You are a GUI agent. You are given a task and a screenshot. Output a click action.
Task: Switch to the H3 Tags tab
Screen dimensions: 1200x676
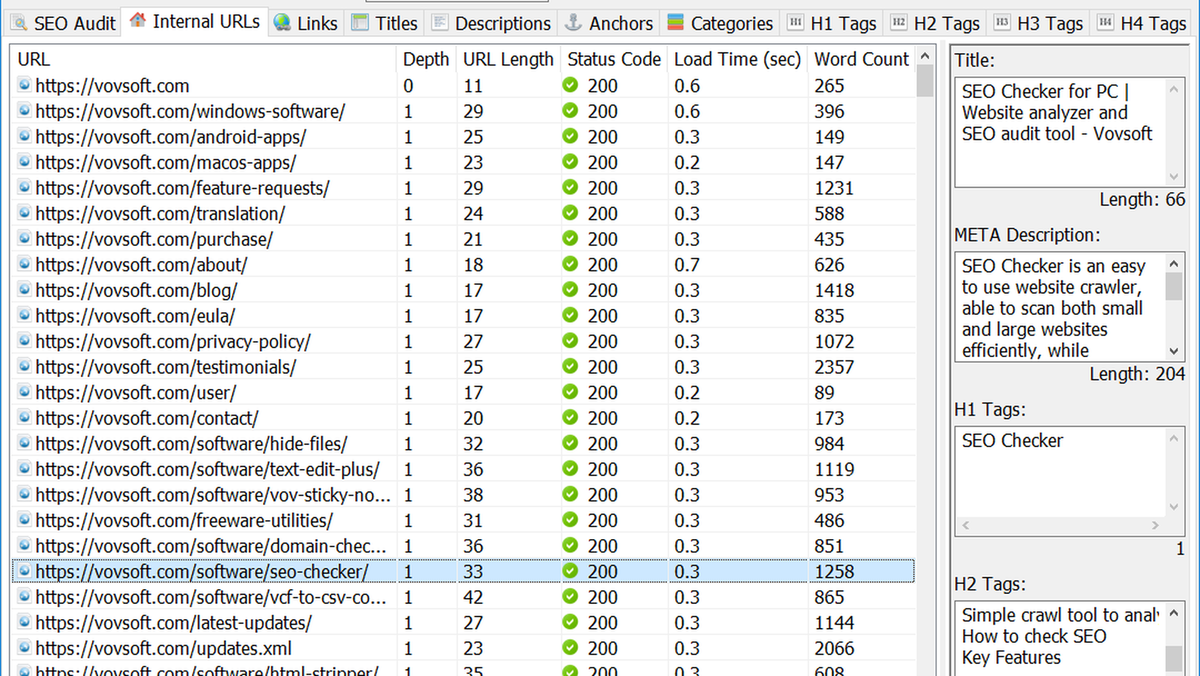pyautogui.click(x=1039, y=23)
